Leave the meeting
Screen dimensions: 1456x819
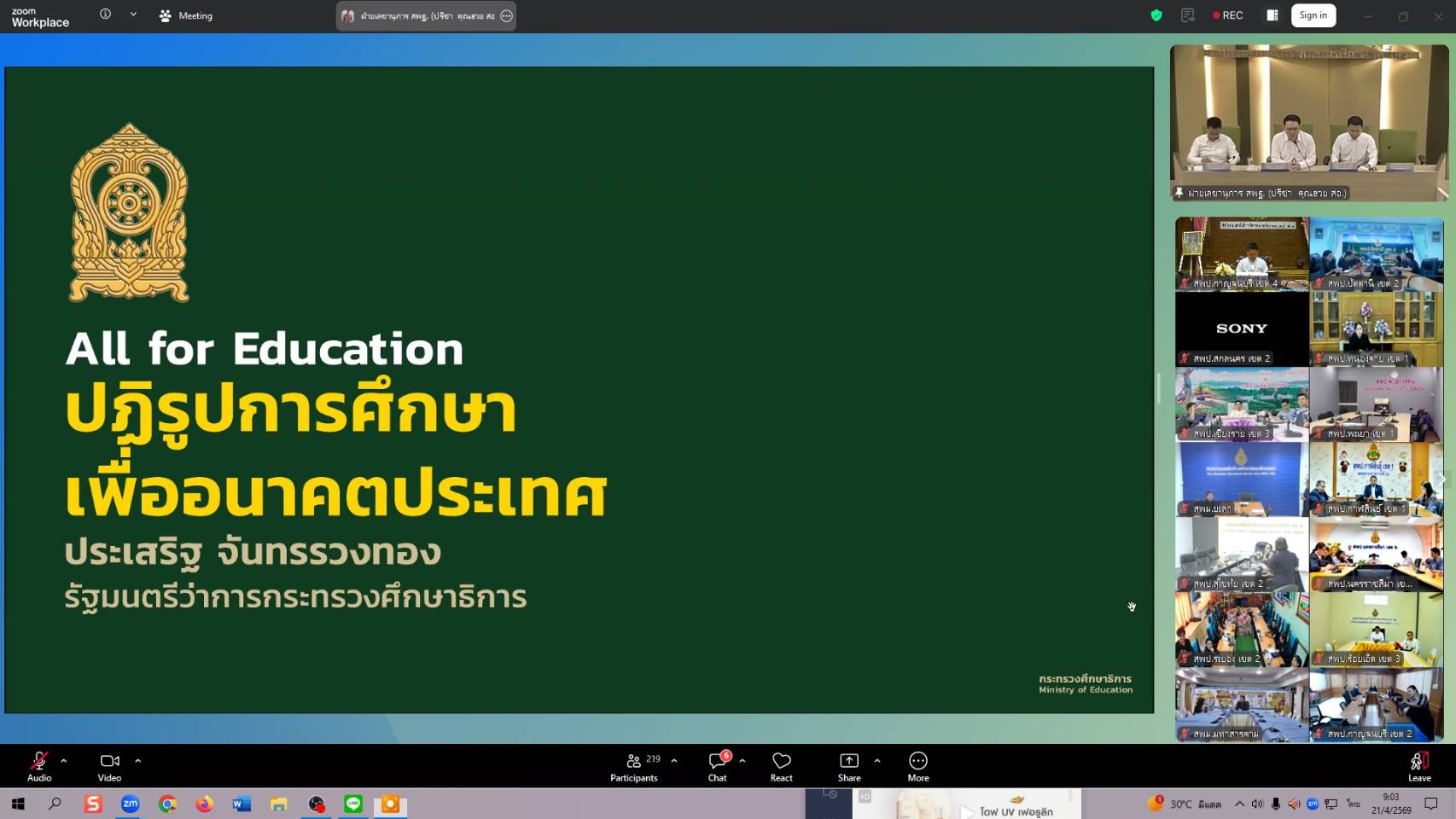click(x=1419, y=765)
